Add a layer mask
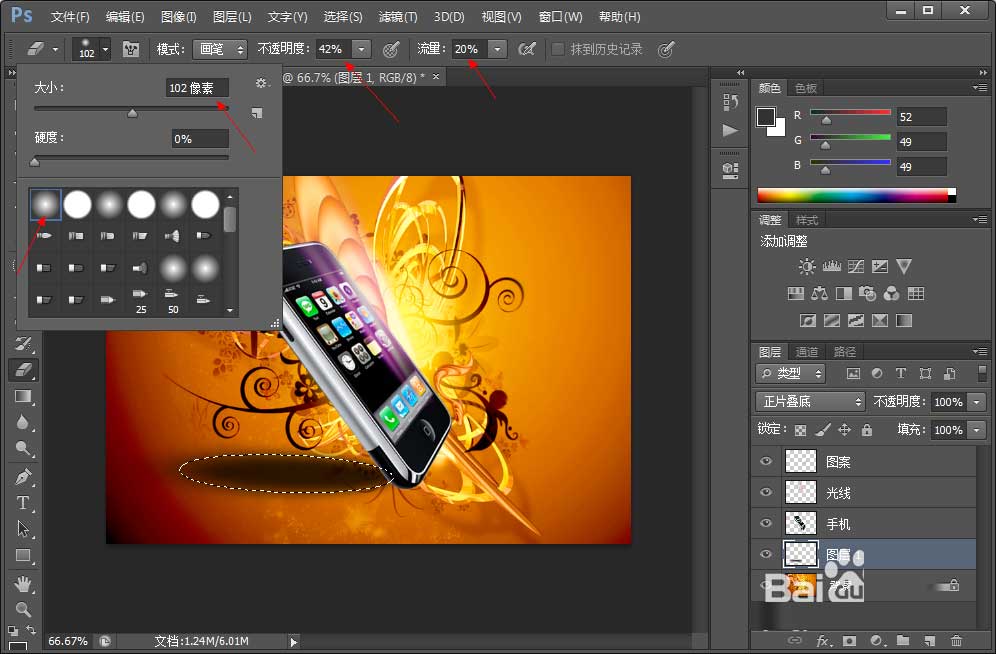The width and height of the screenshot is (996, 654). (849, 641)
